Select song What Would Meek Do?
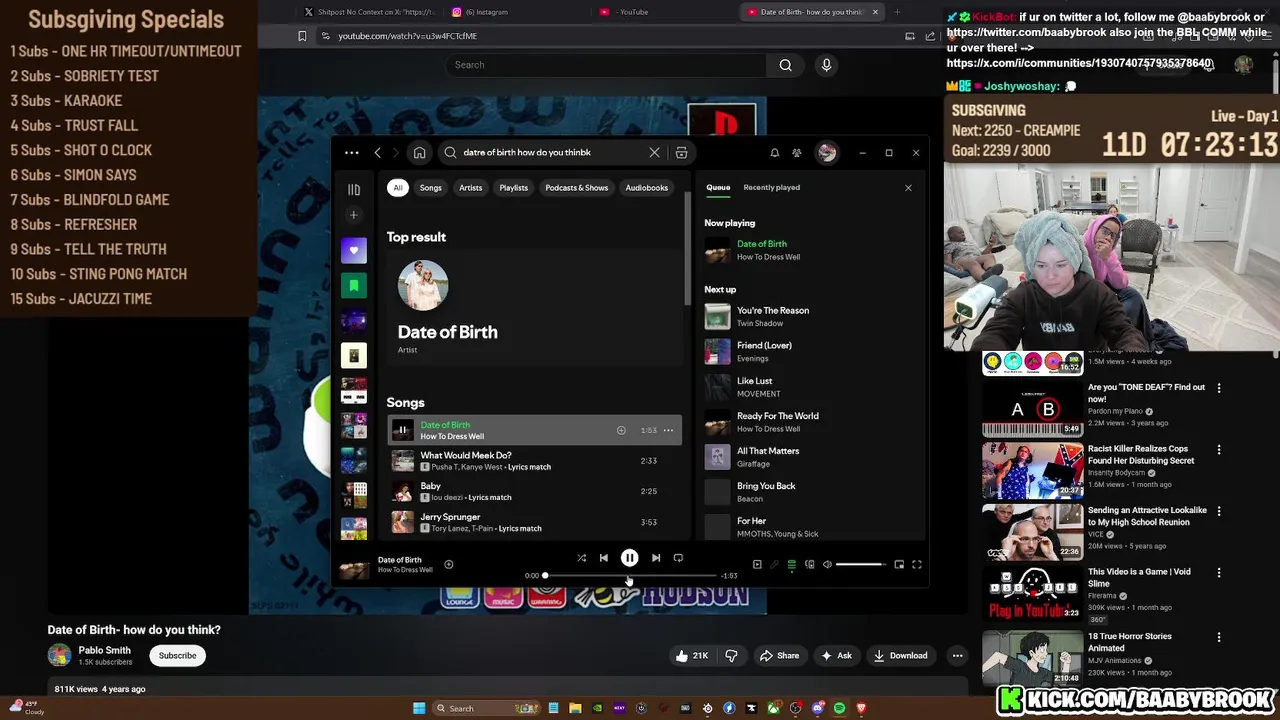This screenshot has width=1280, height=720. (x=534, y=461)
